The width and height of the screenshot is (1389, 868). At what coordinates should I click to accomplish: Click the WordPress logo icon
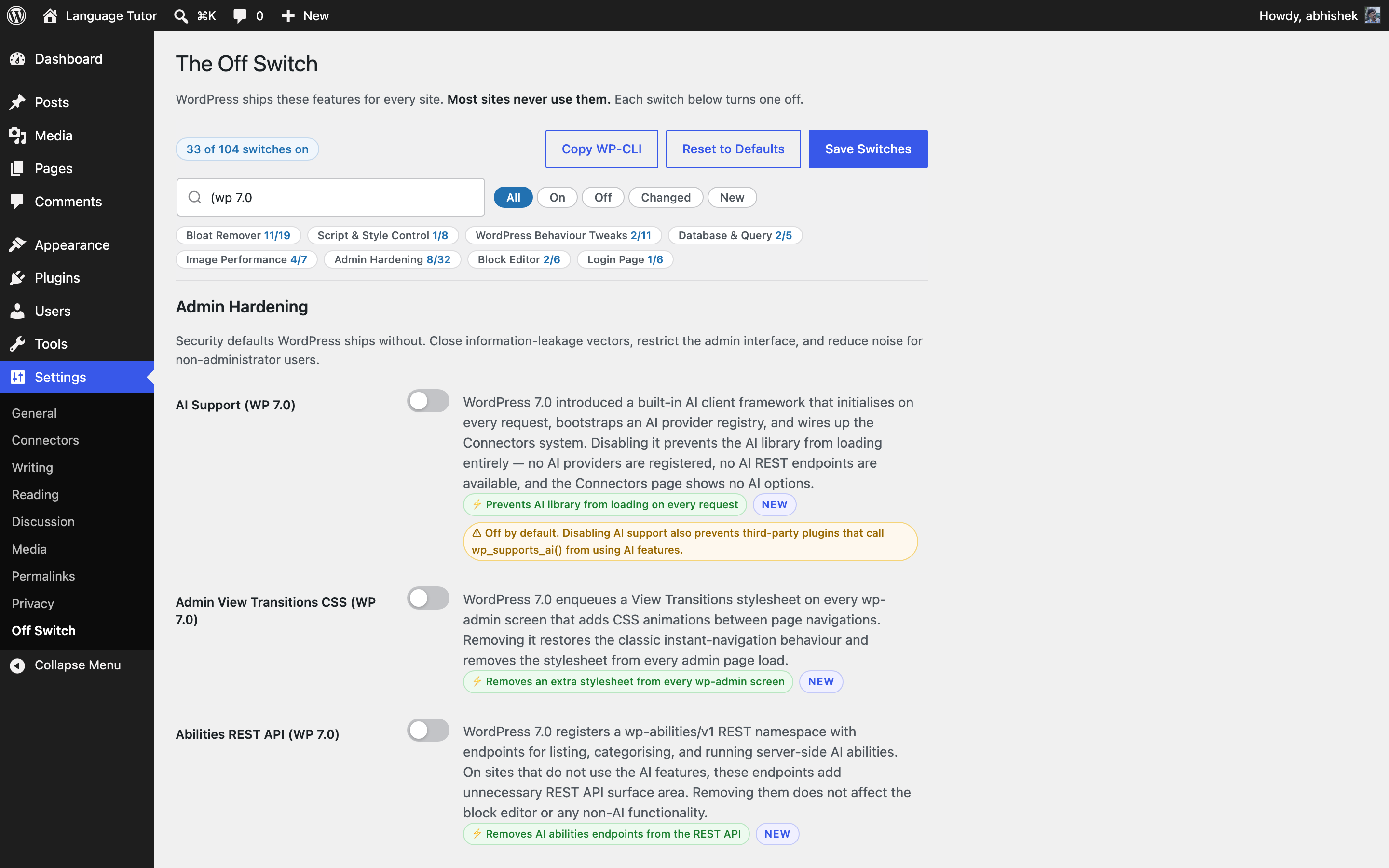17,15
